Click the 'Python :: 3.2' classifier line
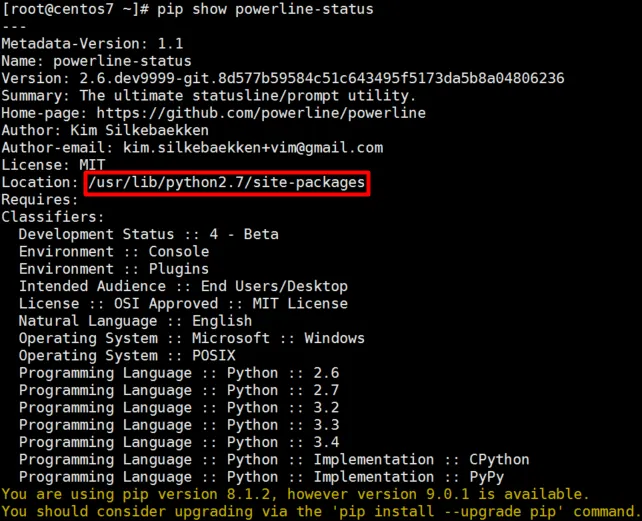 (x=179, y=408)
